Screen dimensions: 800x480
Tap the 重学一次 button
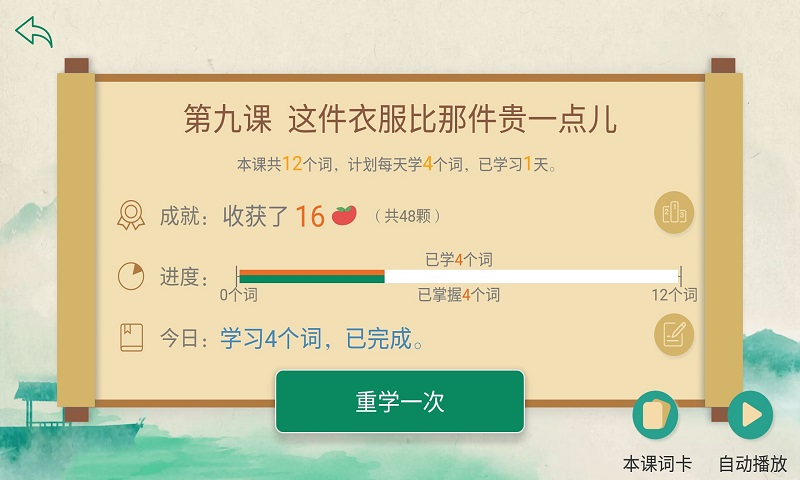[x=399, y=401]
